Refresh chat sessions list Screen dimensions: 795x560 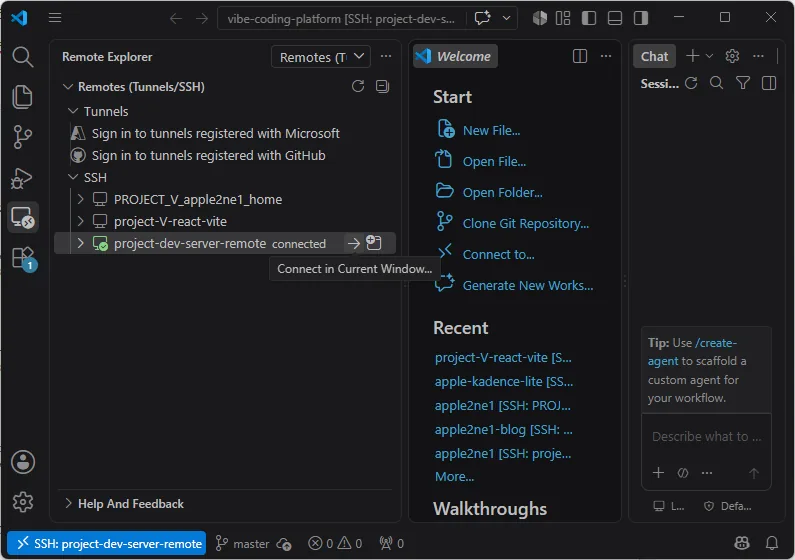pyautogui.click(x=691, y=83)
